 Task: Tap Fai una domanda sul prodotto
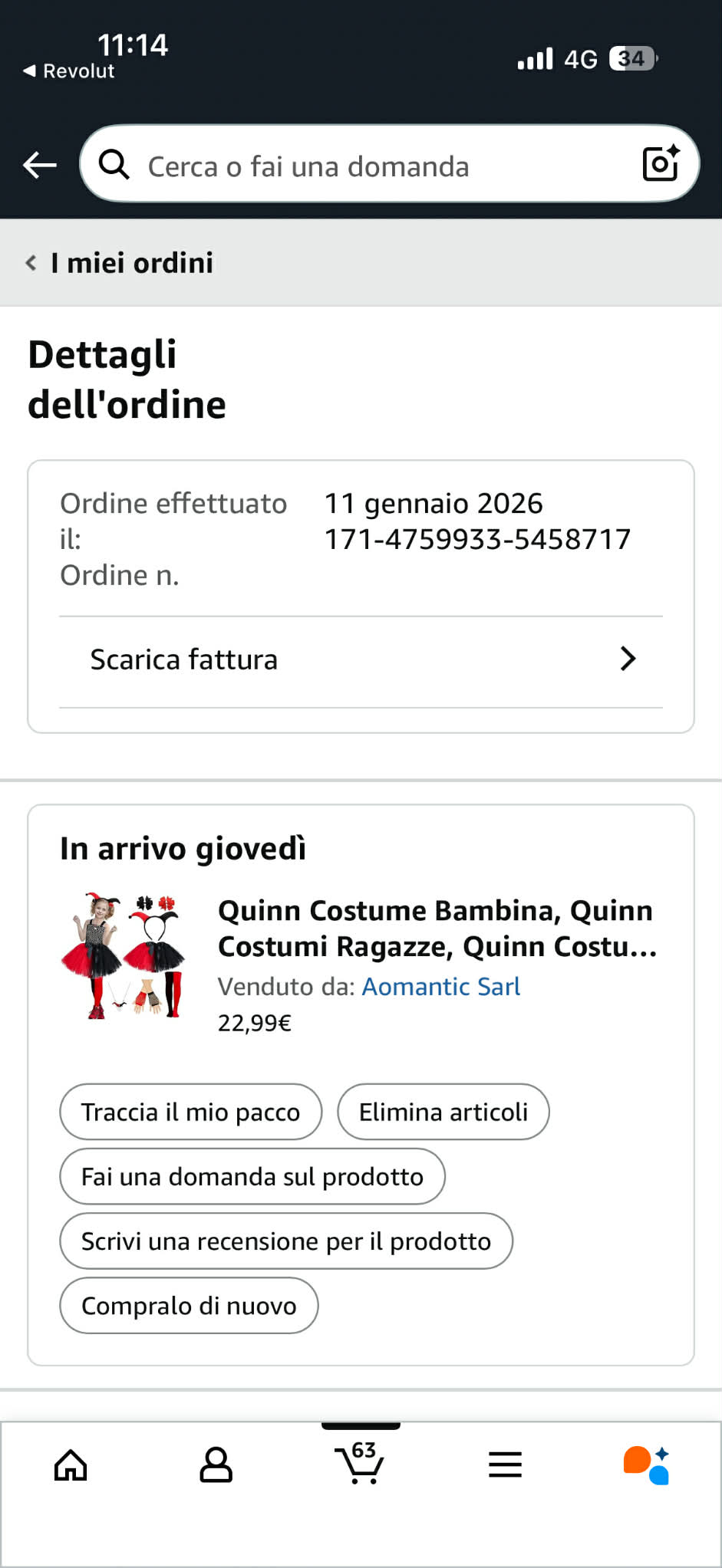(x=252, y=1176)
